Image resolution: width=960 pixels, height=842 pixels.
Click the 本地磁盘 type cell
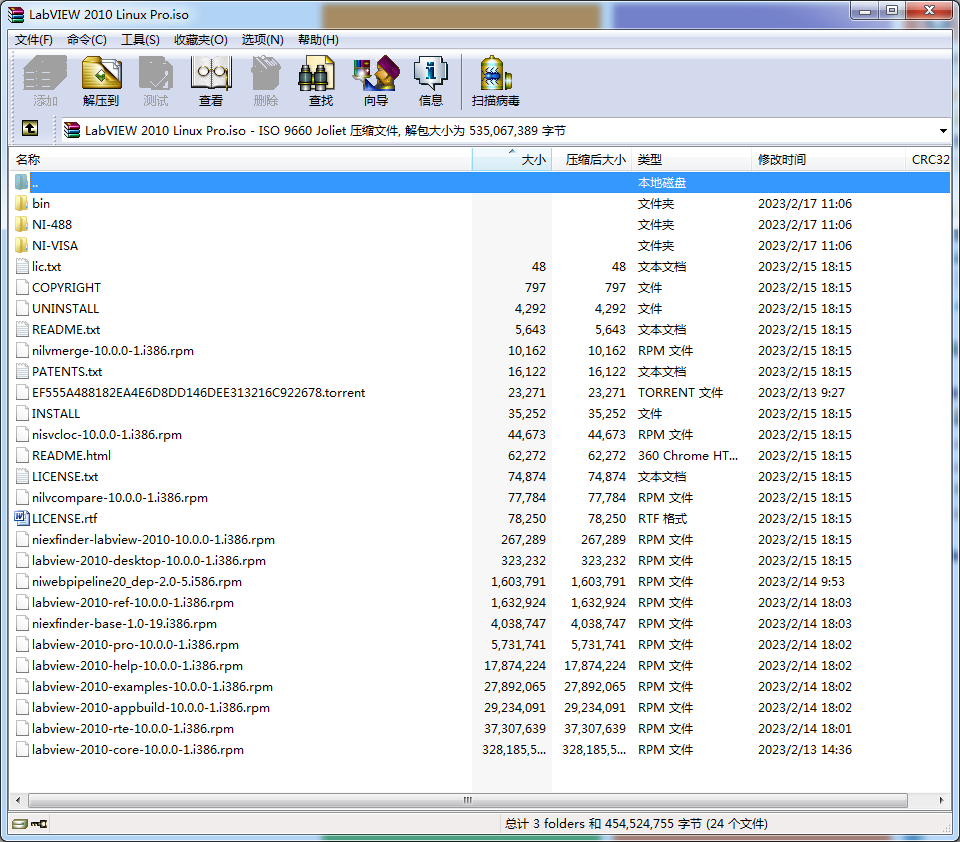tap(662, 182)
